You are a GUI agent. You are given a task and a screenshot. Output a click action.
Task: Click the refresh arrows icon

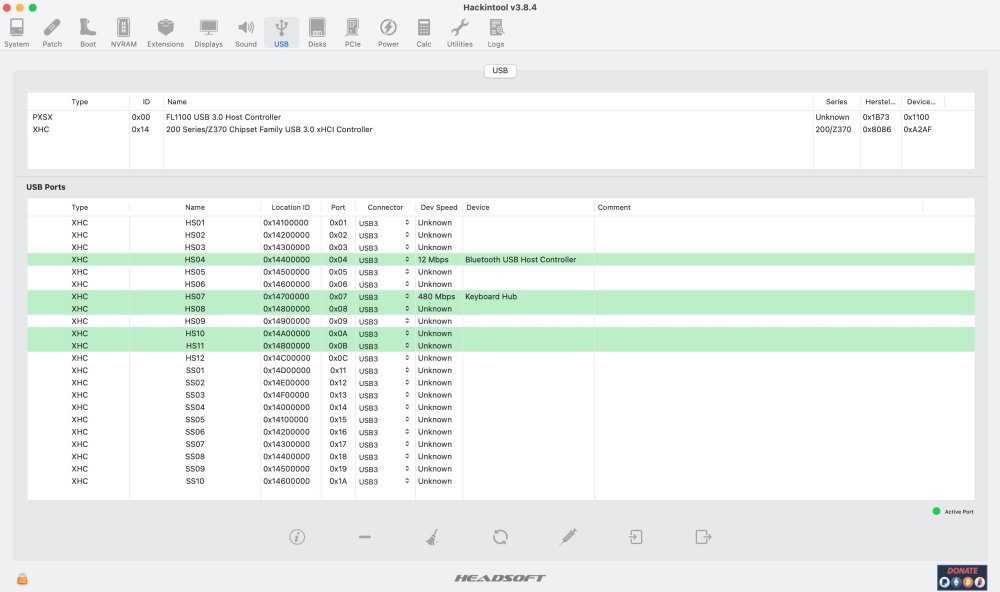[500, 537]
